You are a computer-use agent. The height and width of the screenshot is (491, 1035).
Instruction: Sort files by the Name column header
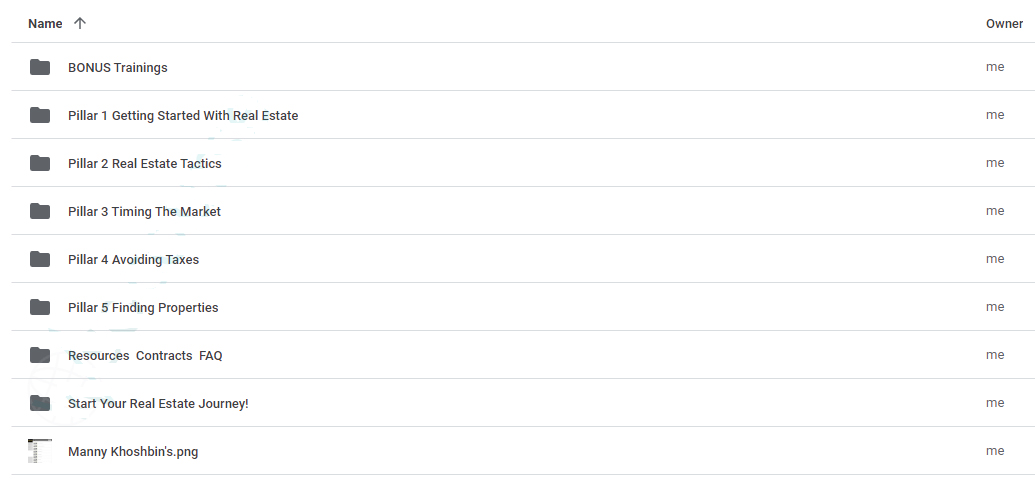coord(45,24)
